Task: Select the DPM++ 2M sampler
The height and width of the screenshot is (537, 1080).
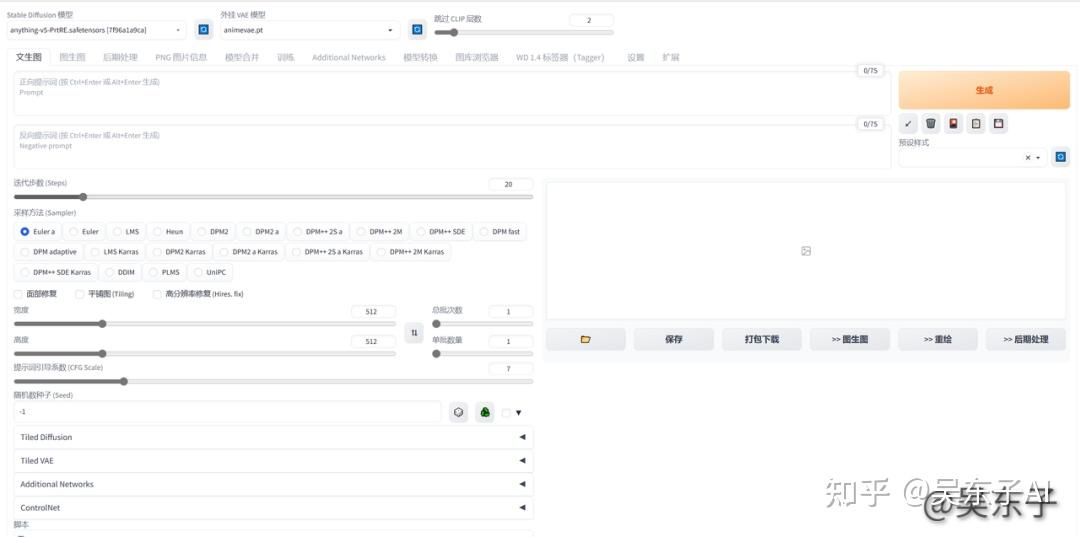Action: pyautogui.click(x=380, y=232)
